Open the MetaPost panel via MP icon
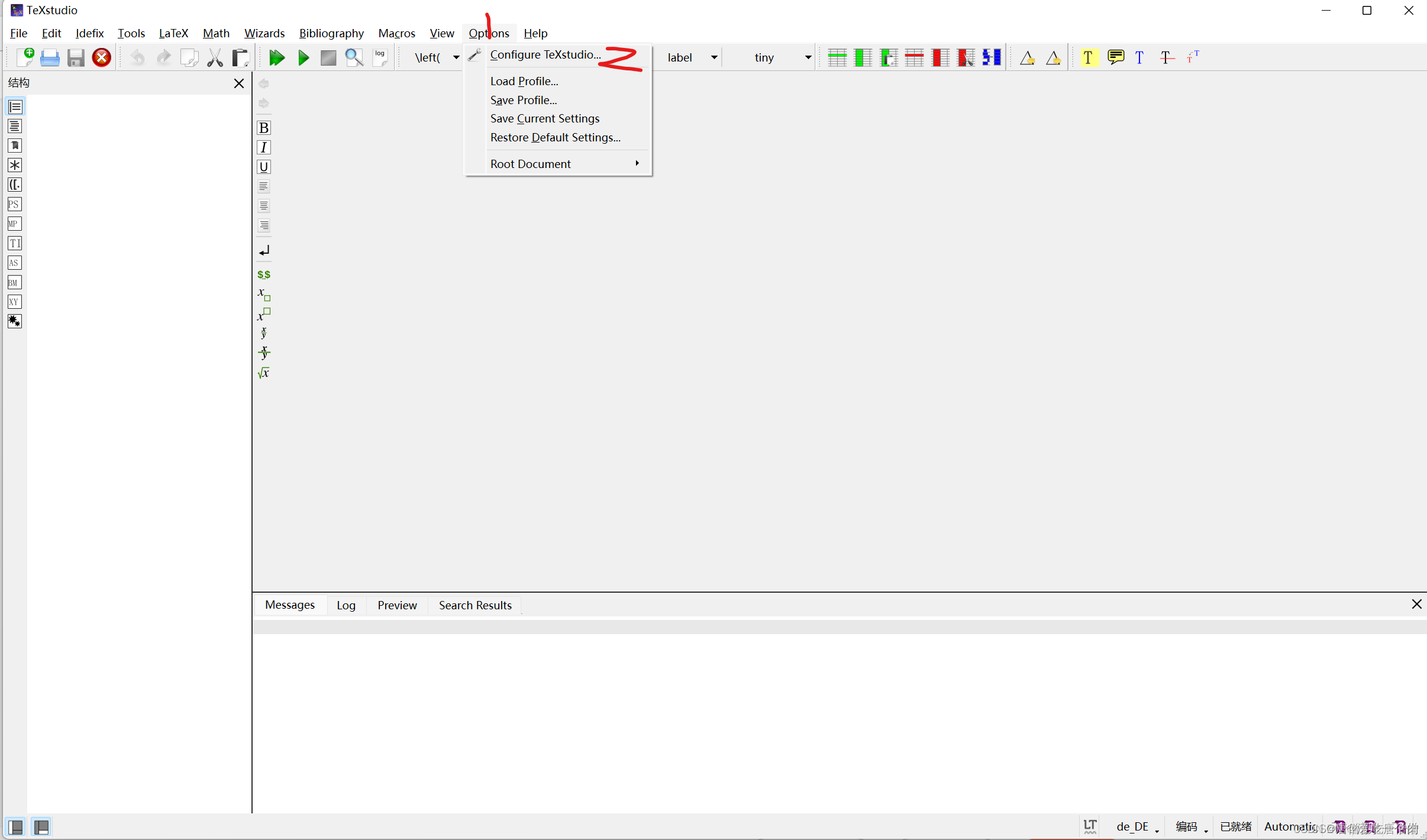Screen dimensions: 1427x840 [x=15, y=224]
